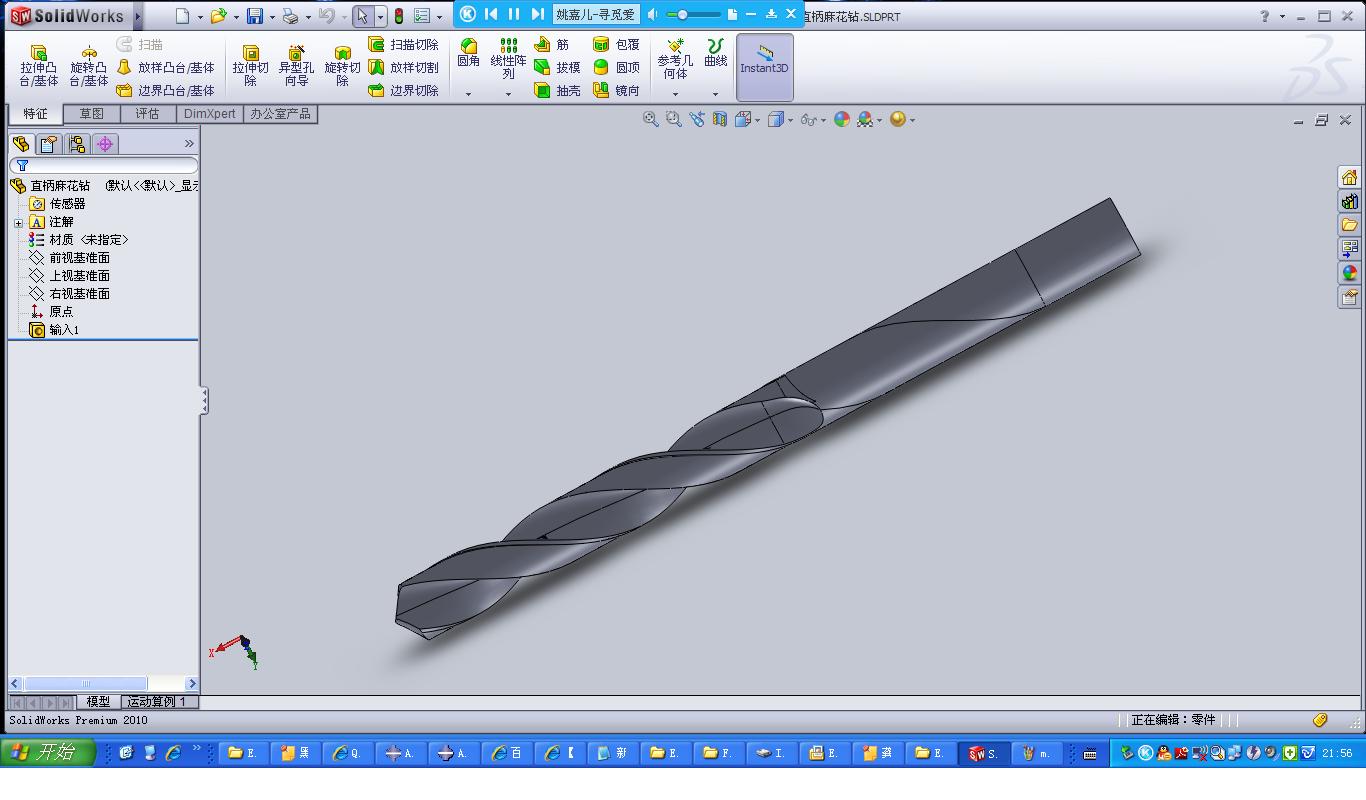Click the Zoom to Fit magnifier icon

650,119
